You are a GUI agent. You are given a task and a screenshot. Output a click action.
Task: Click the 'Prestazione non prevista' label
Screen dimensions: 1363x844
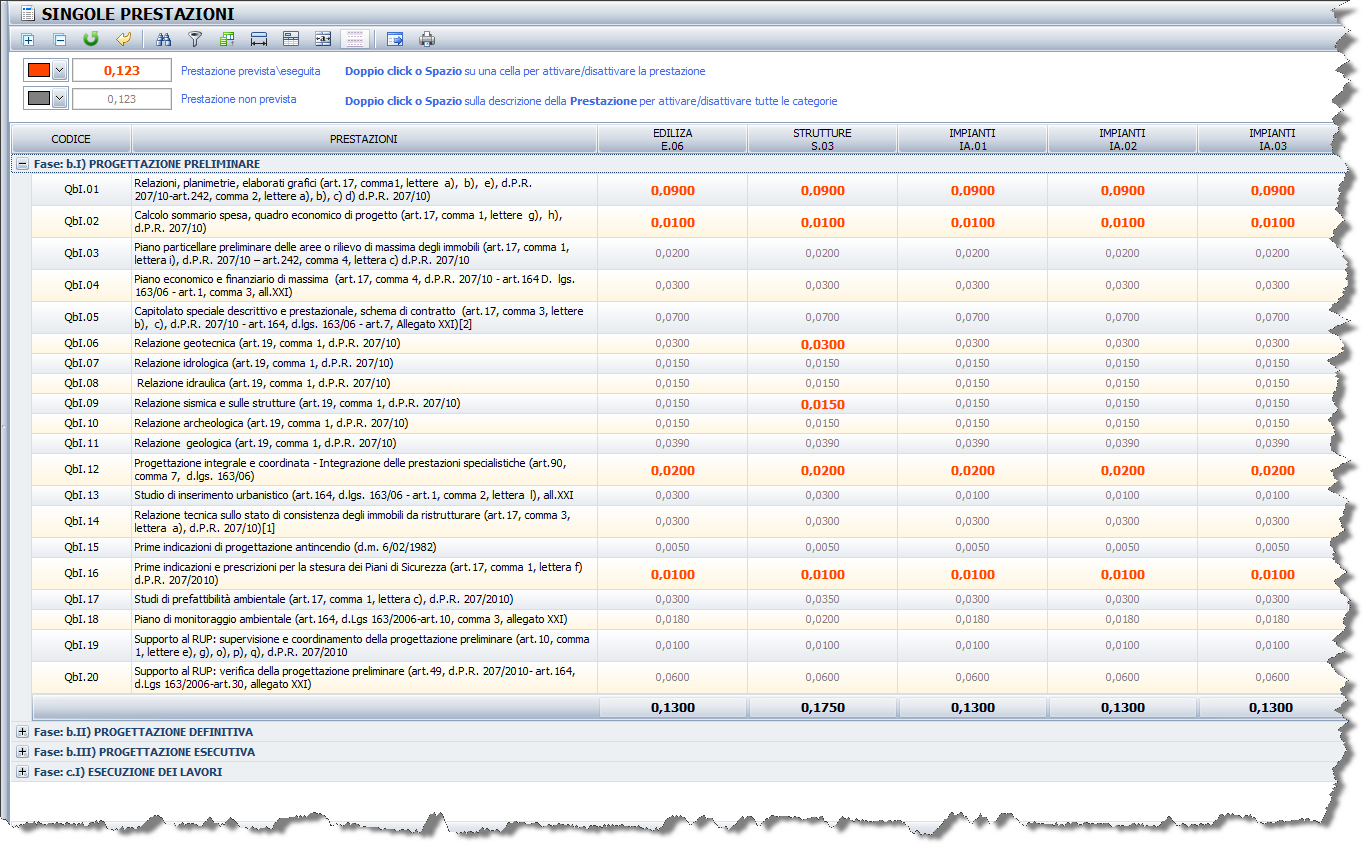pyautogui.click(x=238, y=100)
